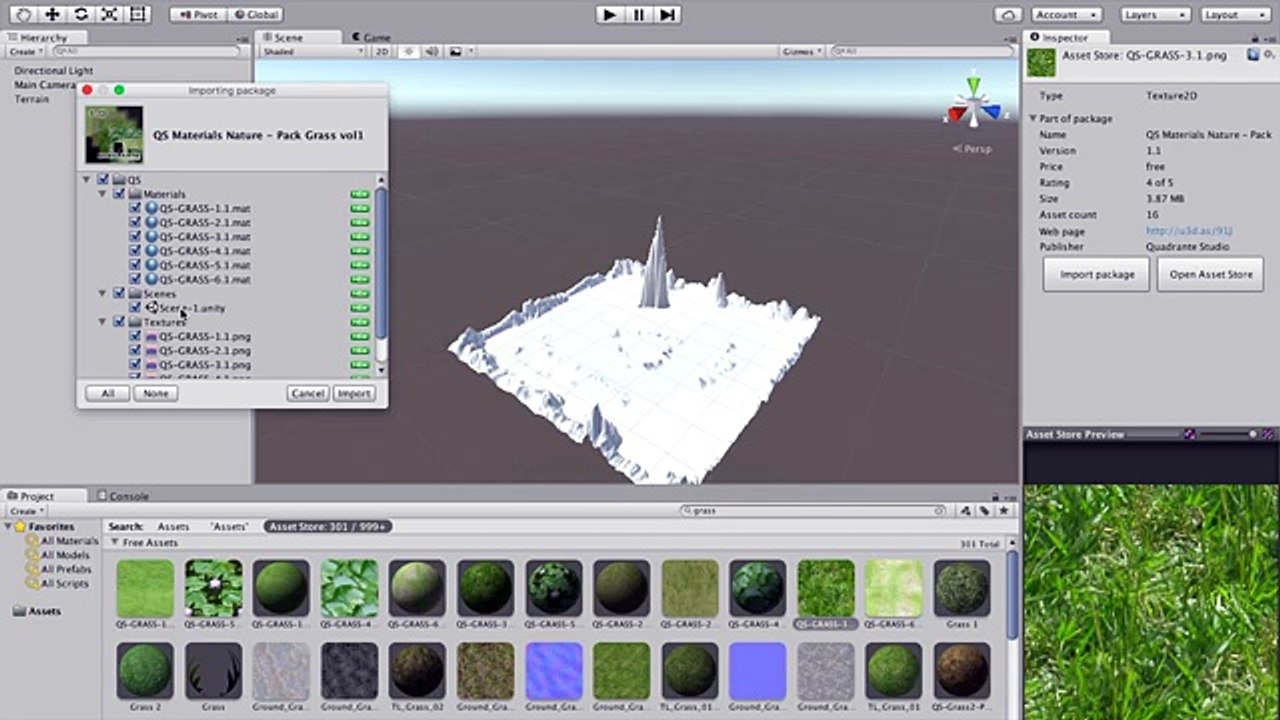Click the Play button

pos(609,14)
